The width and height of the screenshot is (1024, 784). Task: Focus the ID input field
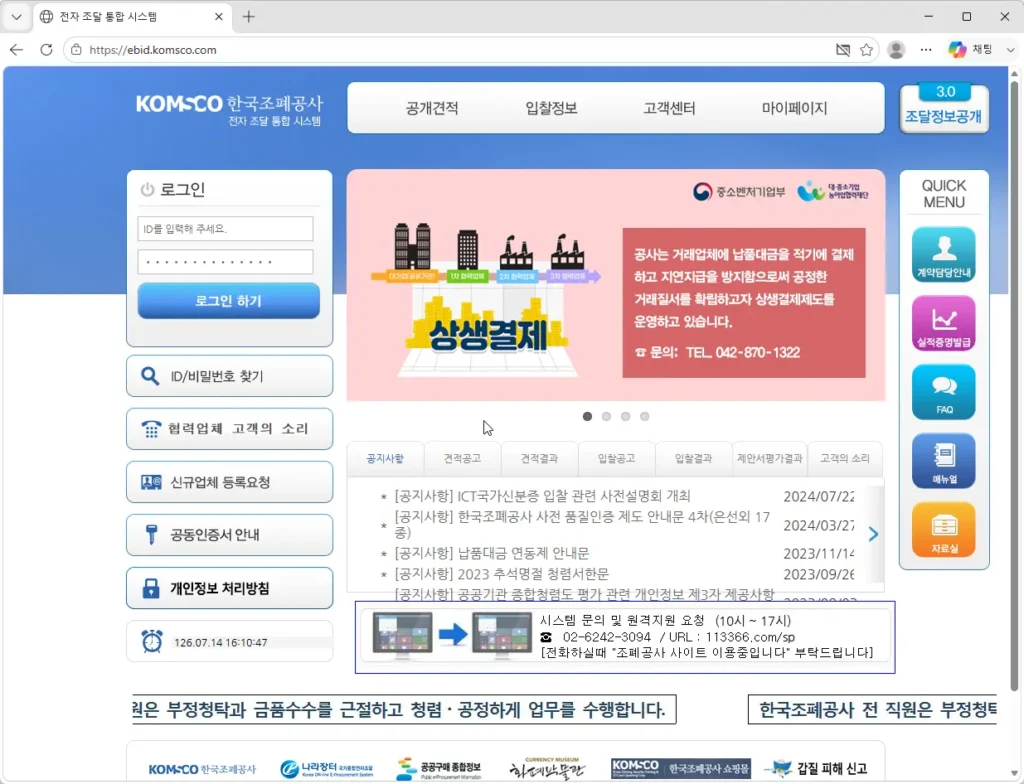click(x=225, y=229)
